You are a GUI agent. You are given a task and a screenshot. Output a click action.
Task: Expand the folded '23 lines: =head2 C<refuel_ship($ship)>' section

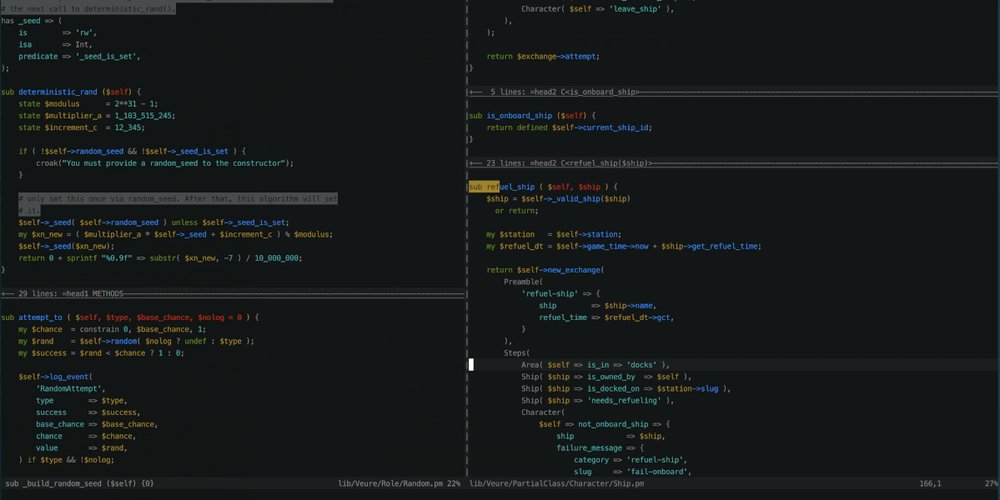pyautogui.click(x=734, y=163)
